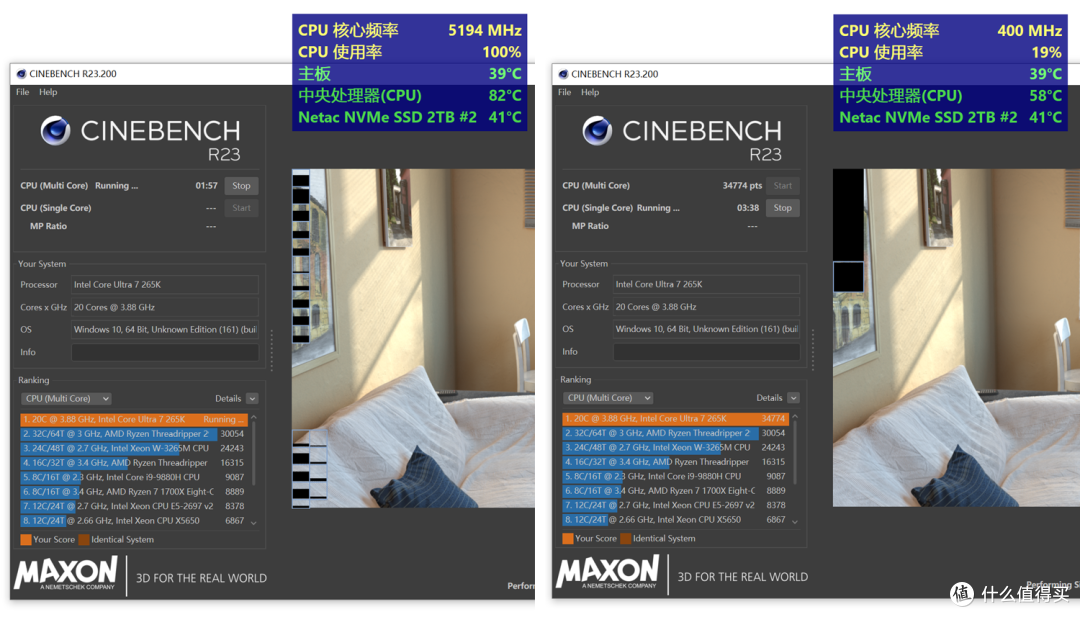Open Help menu in left Cinebench window

(48, 92)
